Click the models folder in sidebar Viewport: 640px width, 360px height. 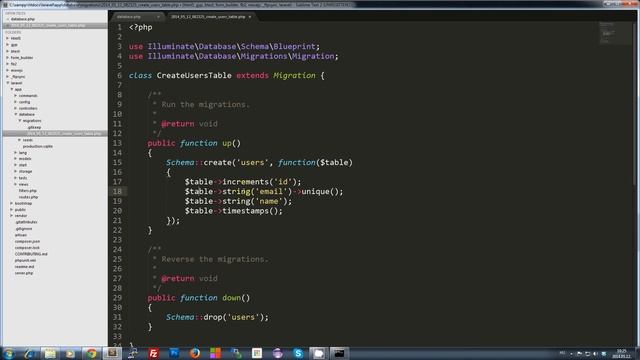pyautogui.click(x=25, y=159)
